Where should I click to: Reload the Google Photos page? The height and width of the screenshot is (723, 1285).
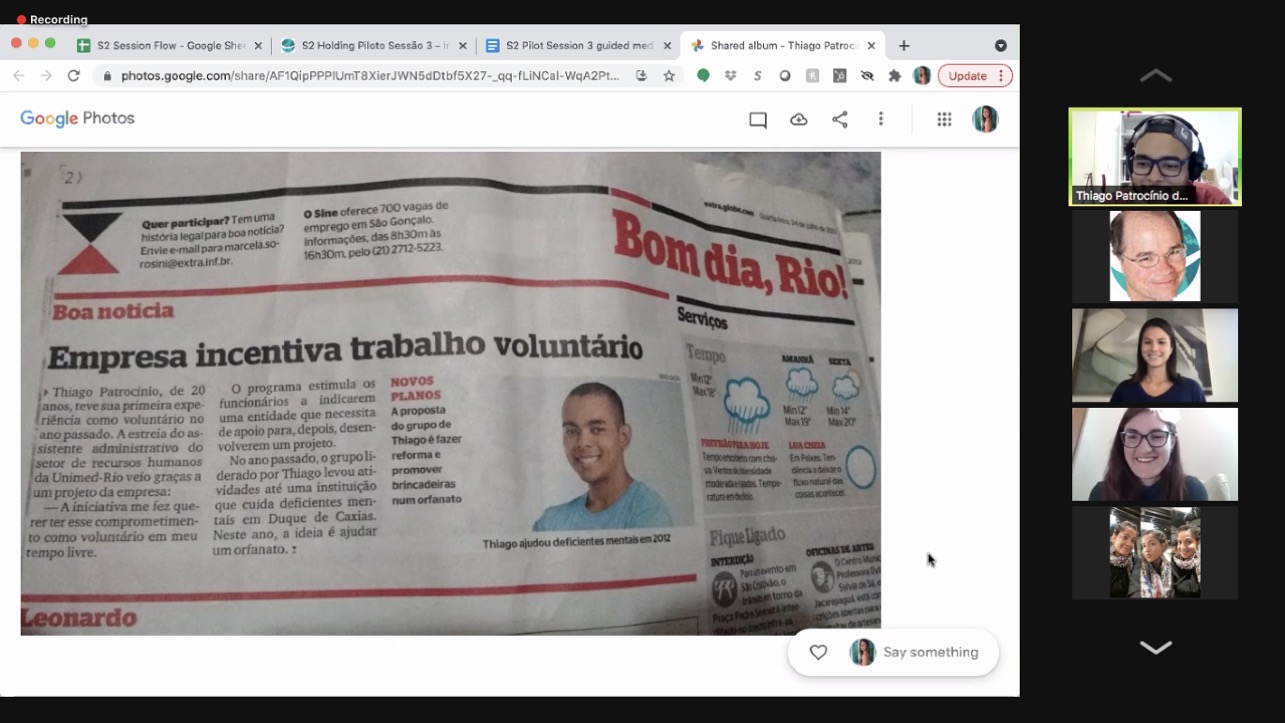73,76
